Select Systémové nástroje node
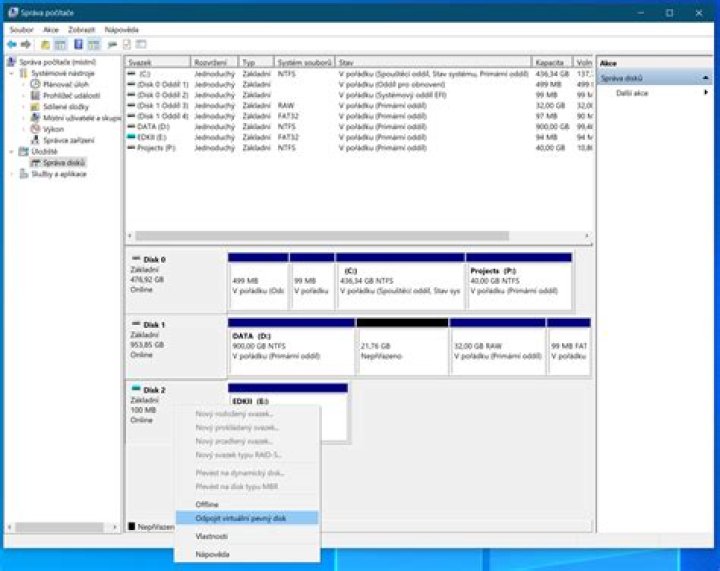 [x=62, y=73]
